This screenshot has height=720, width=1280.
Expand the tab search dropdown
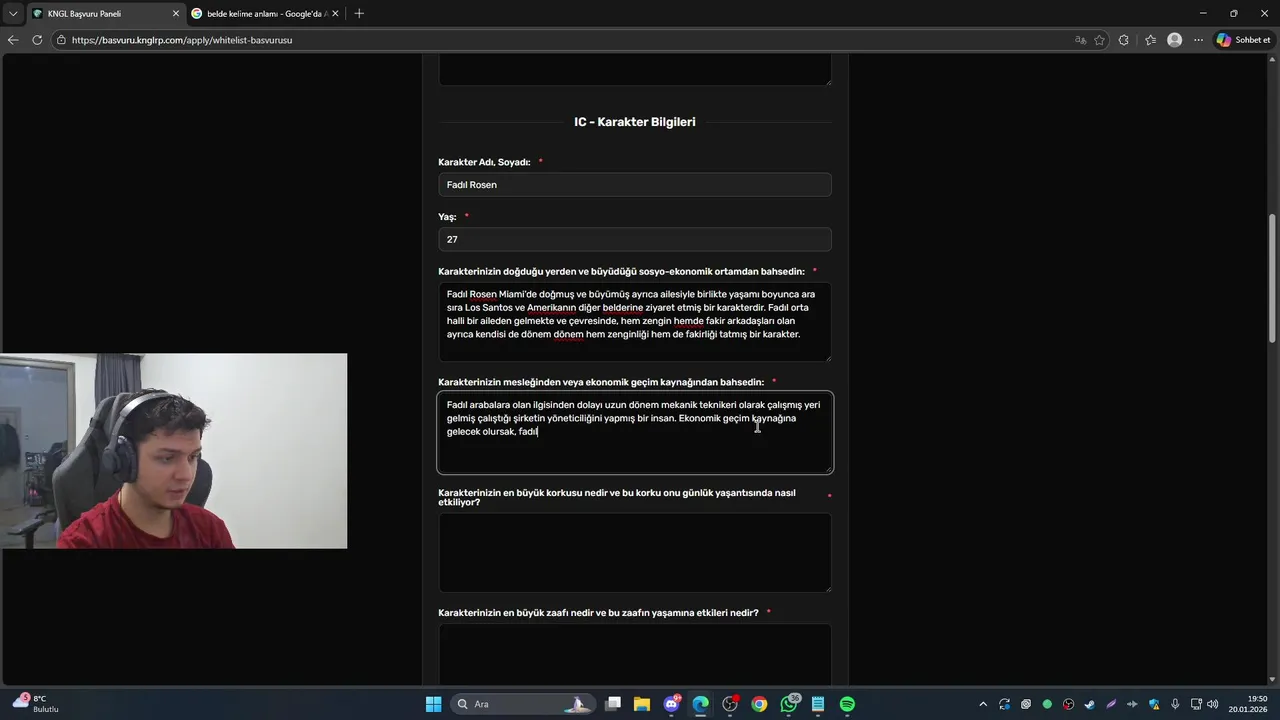click(13, 13)
